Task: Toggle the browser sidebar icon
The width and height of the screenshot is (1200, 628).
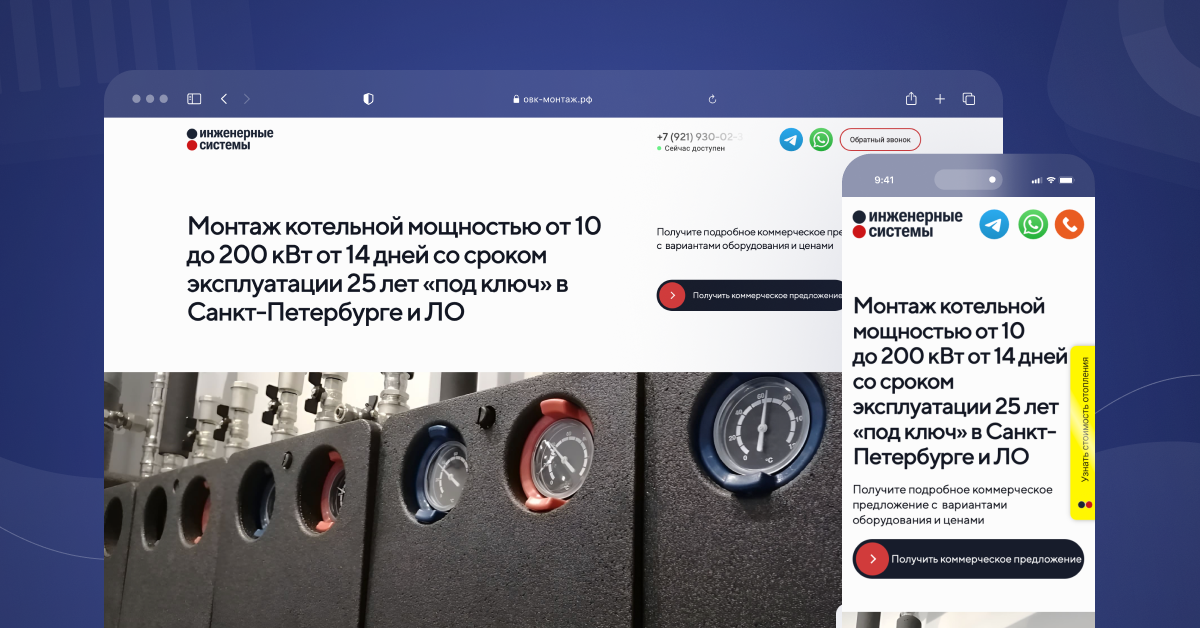Action: 194,99
